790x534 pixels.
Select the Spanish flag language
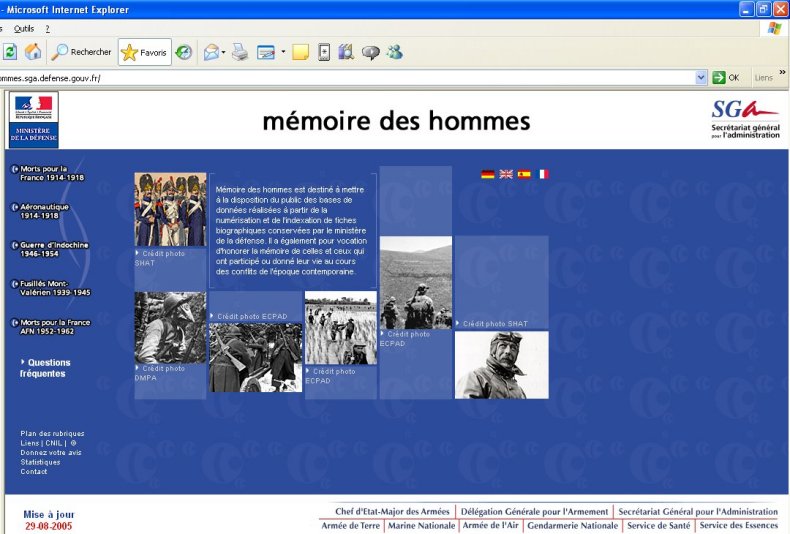point(524,174)
